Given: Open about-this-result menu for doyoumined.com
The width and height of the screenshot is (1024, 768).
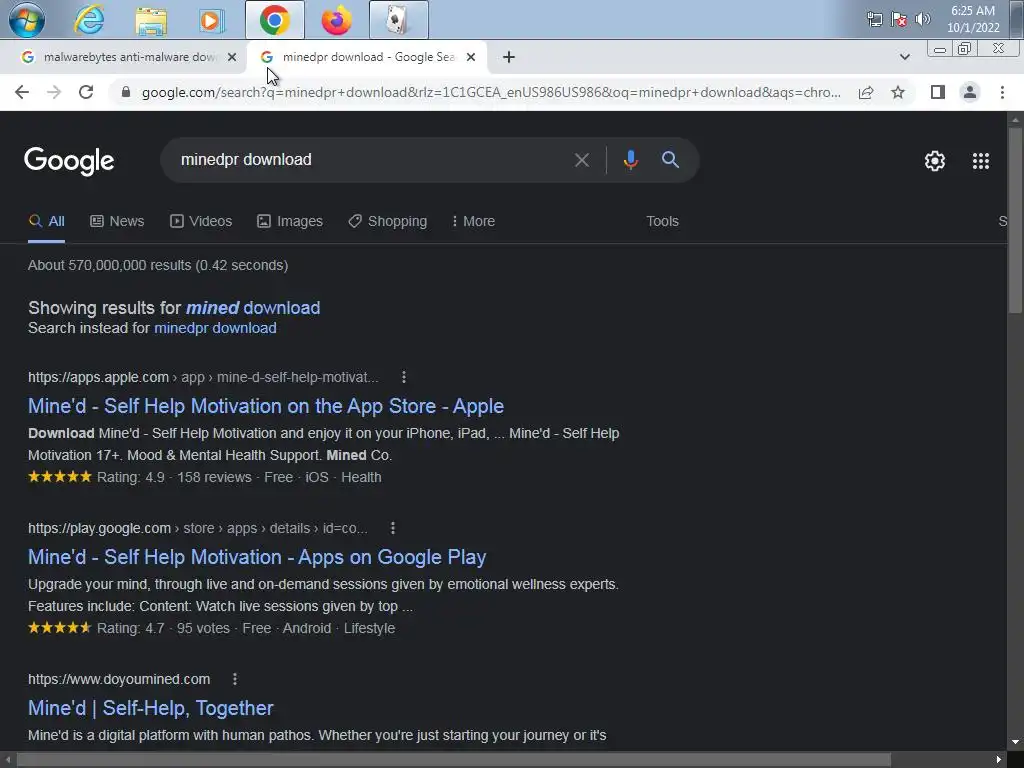Looking at the screenshot, I should tap(234, 679).
